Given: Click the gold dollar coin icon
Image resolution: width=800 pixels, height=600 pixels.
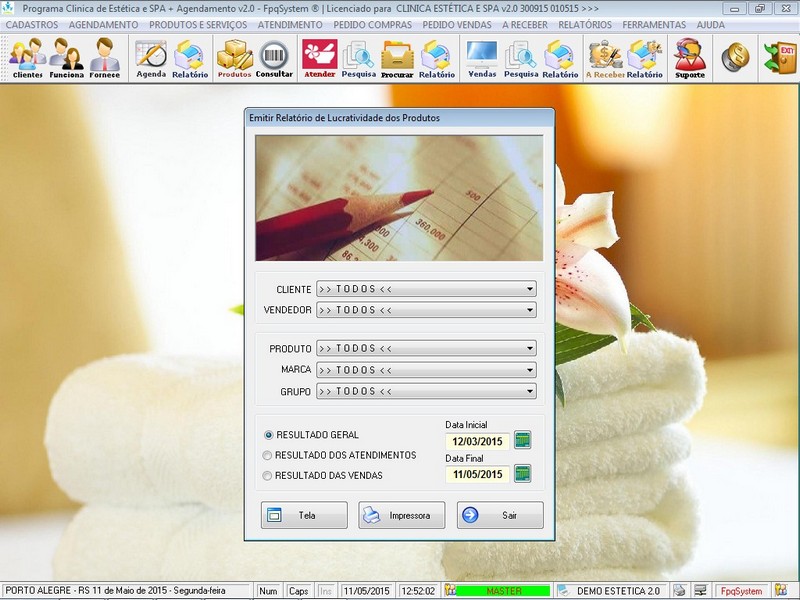Looking at the screenshot, I should coord(735,57).
